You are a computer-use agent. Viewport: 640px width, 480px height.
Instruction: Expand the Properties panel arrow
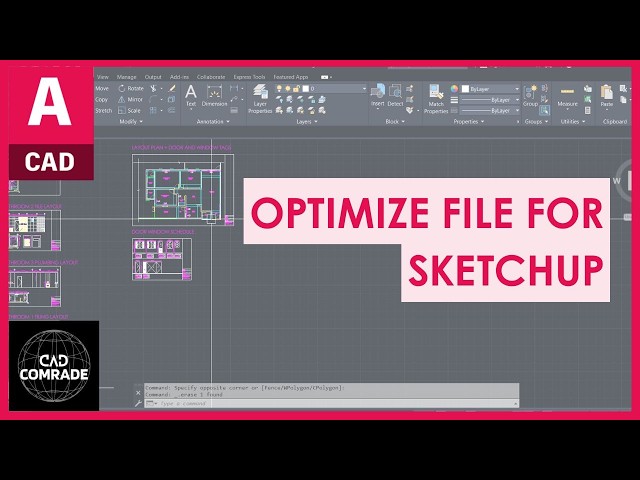(482, 122)
